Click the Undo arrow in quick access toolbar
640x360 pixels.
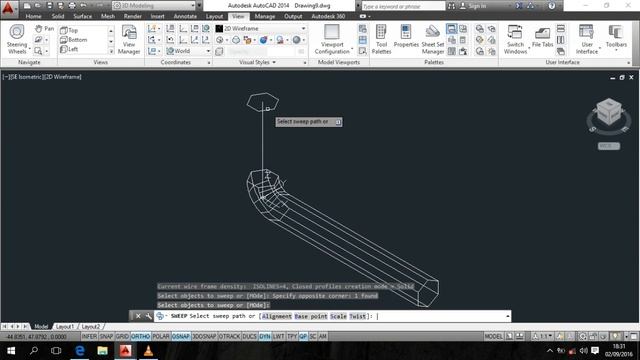pyautogui.click(x=84, y=6)
